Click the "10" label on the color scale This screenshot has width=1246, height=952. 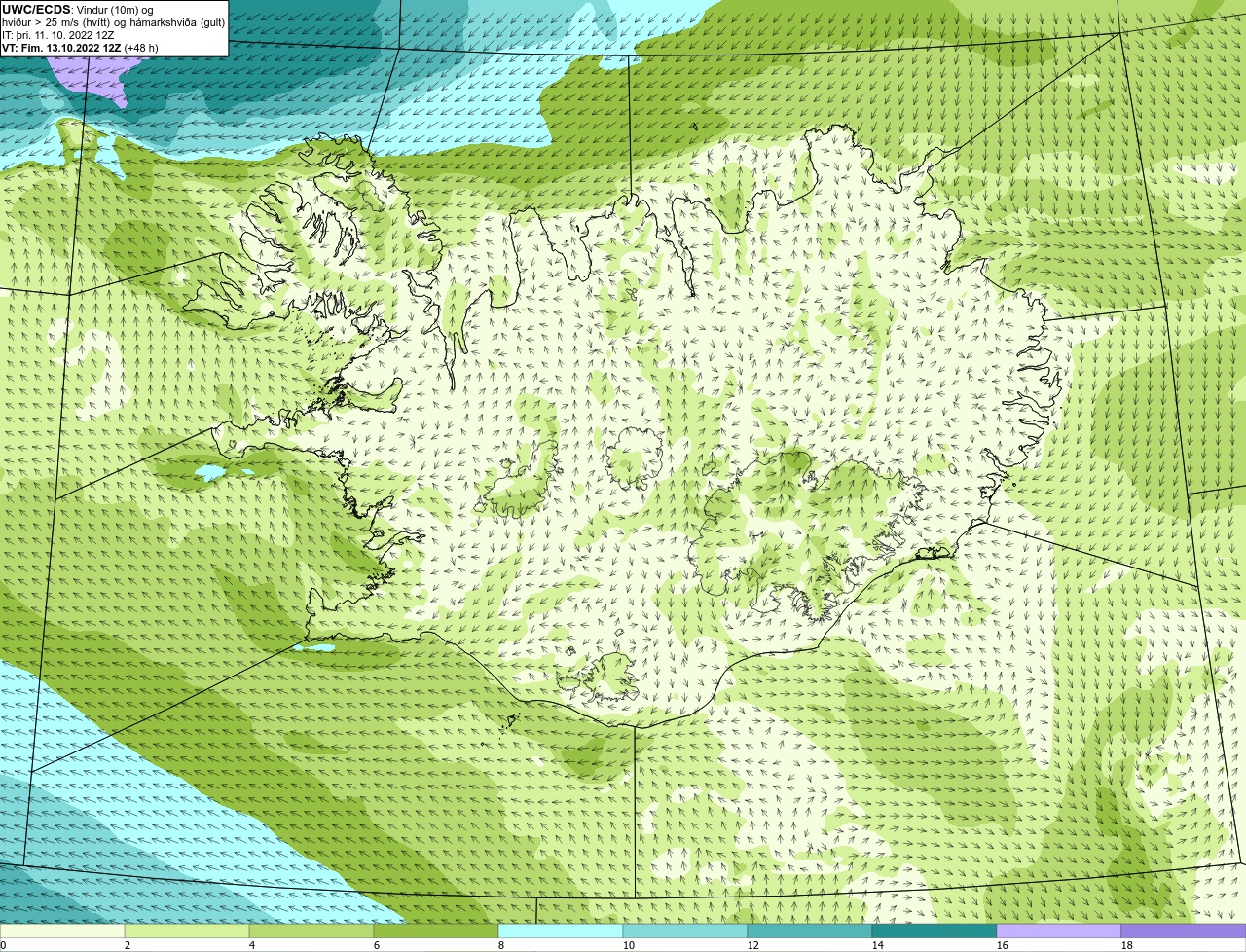pos(629,945)
